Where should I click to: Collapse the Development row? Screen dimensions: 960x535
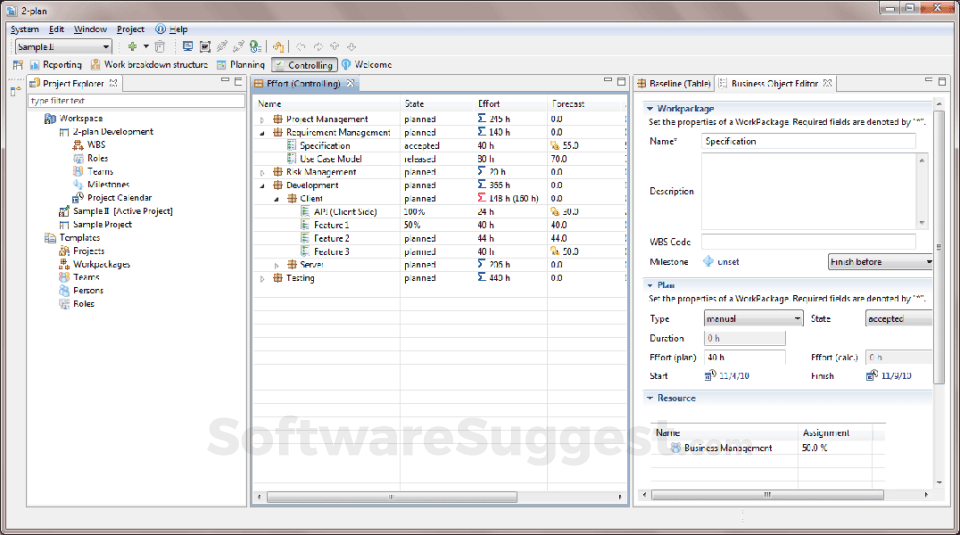tap(262, 185)
